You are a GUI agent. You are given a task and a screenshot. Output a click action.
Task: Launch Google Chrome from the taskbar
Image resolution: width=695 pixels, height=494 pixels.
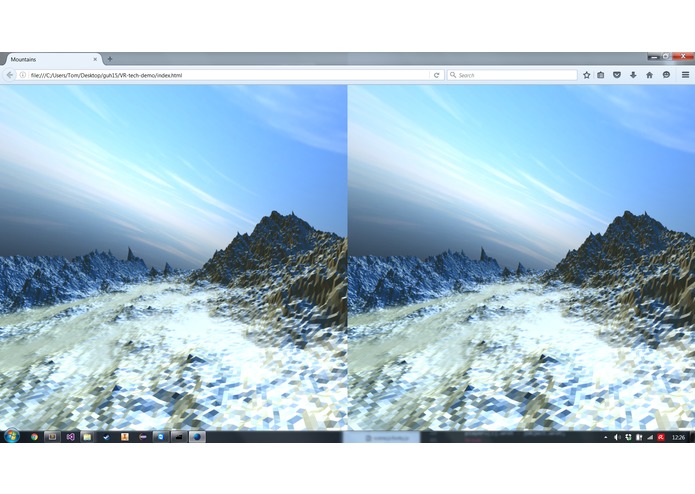(x=34, y=437)
